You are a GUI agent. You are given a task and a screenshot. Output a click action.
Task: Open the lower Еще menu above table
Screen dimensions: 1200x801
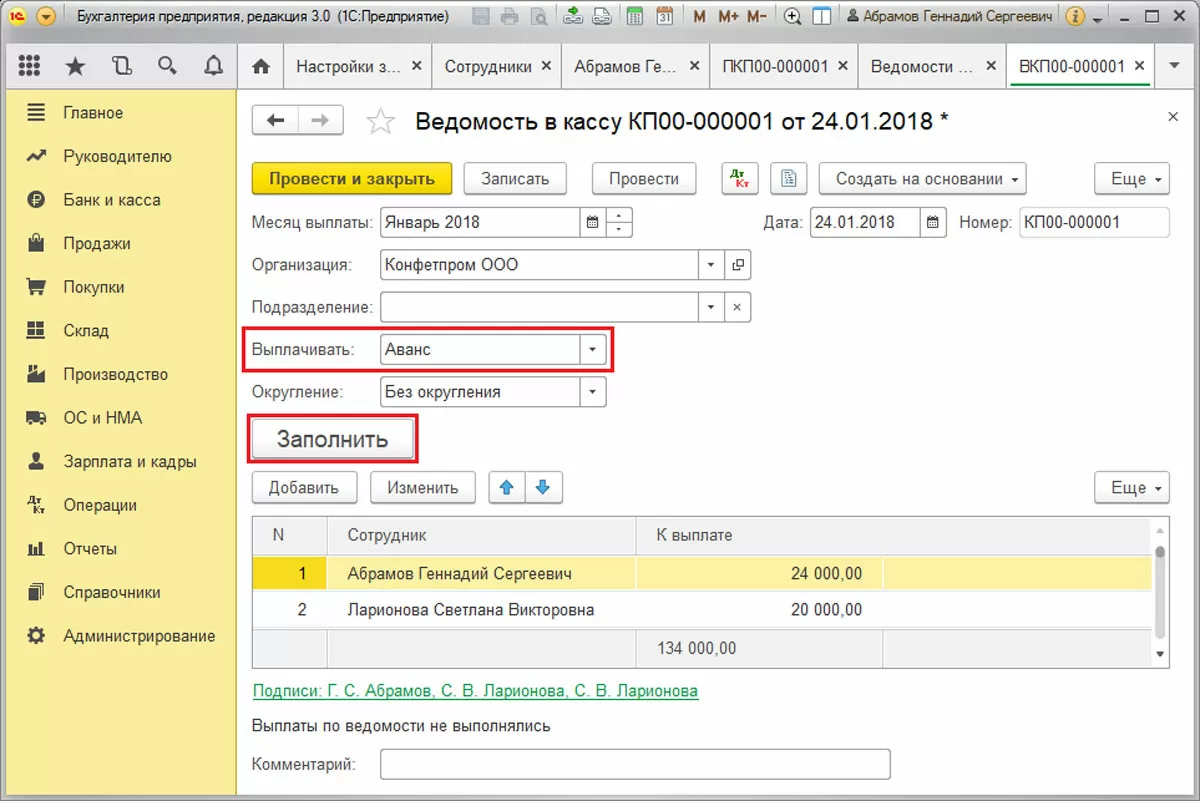tap(1132, 487)
